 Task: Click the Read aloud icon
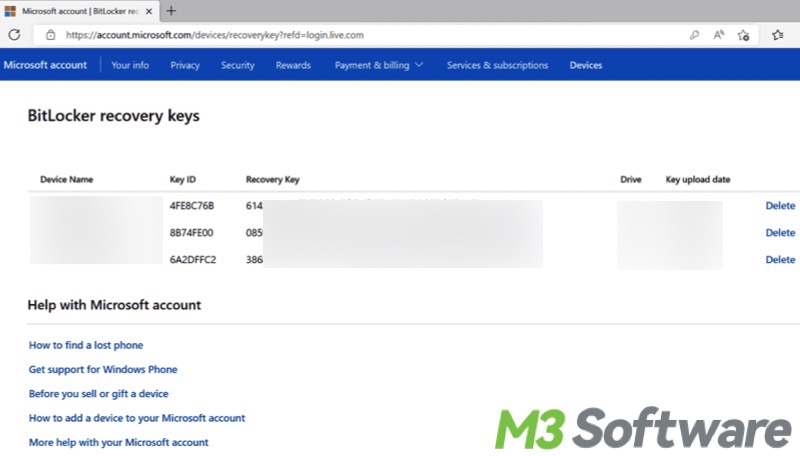click(x=718, y=35)
